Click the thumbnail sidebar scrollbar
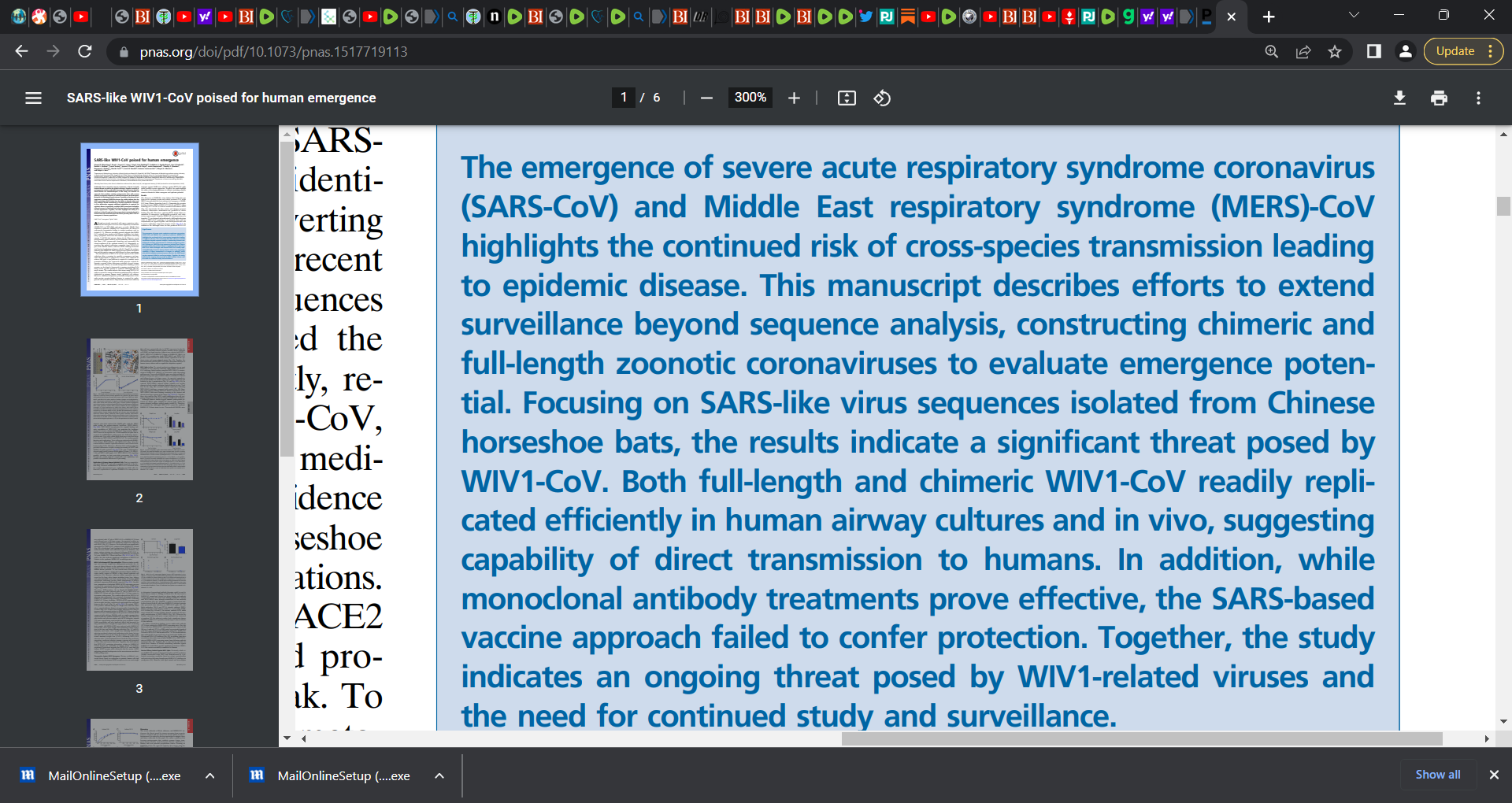The image size is (1512, 803). (287, 299)
